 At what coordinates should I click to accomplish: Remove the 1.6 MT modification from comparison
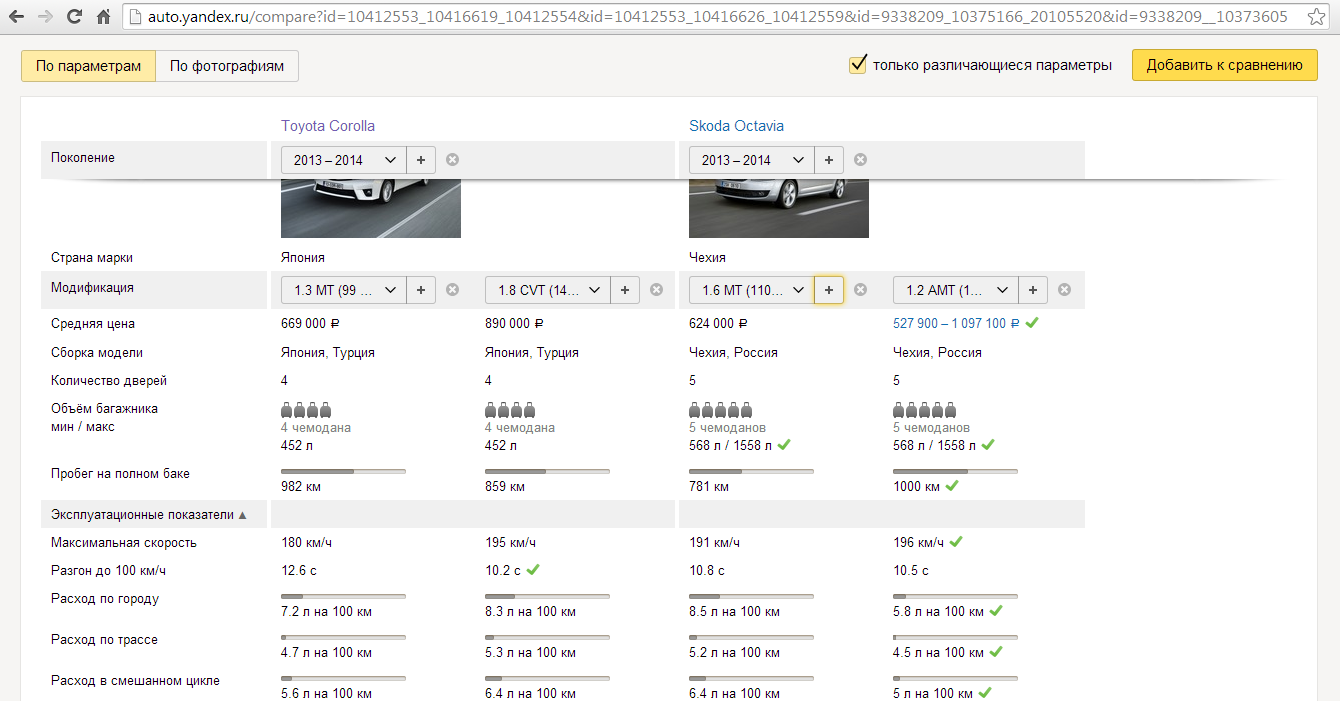pos(860,290)
